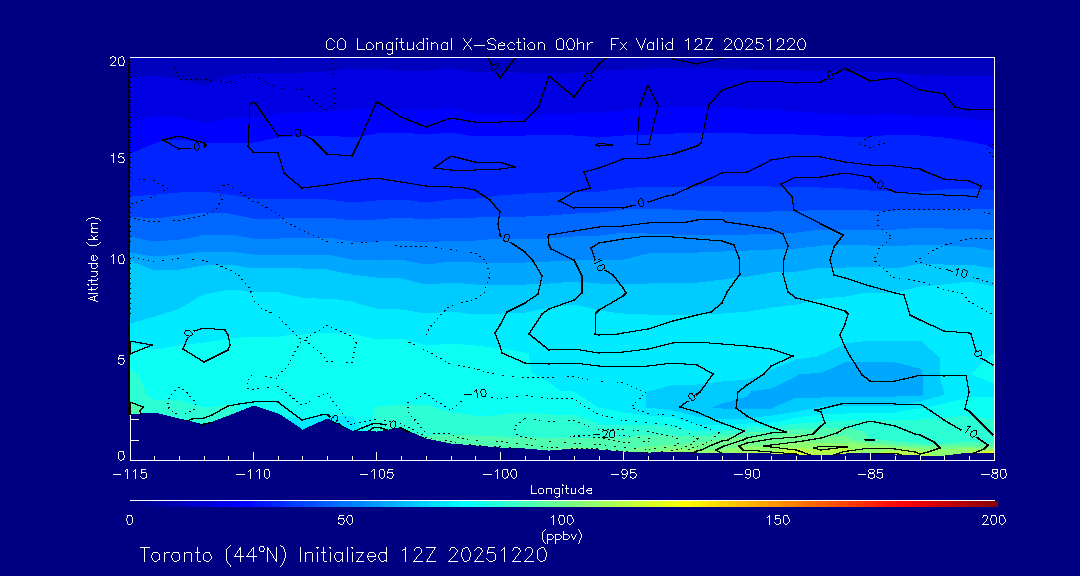Click the "Fx Valid 12Z 20251220" title text

(x=708, y=45)
